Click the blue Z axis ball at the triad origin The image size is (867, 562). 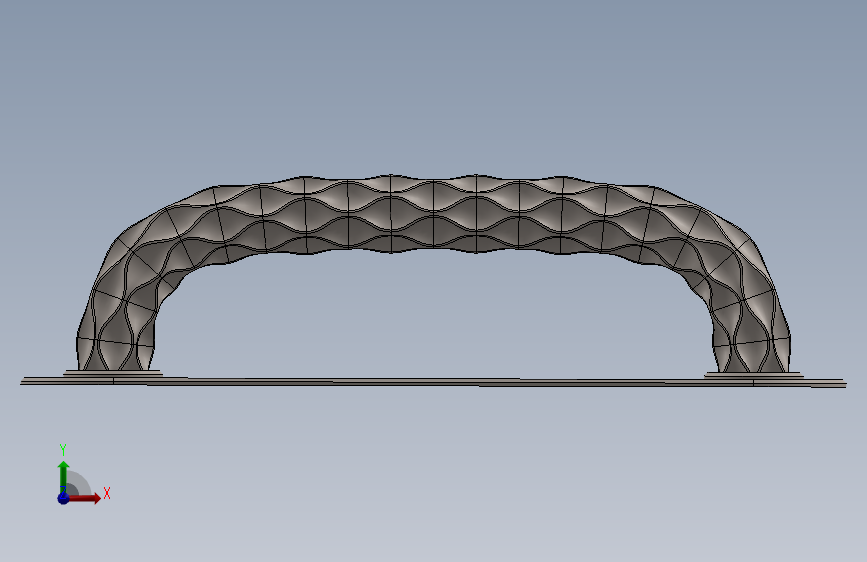63,498
